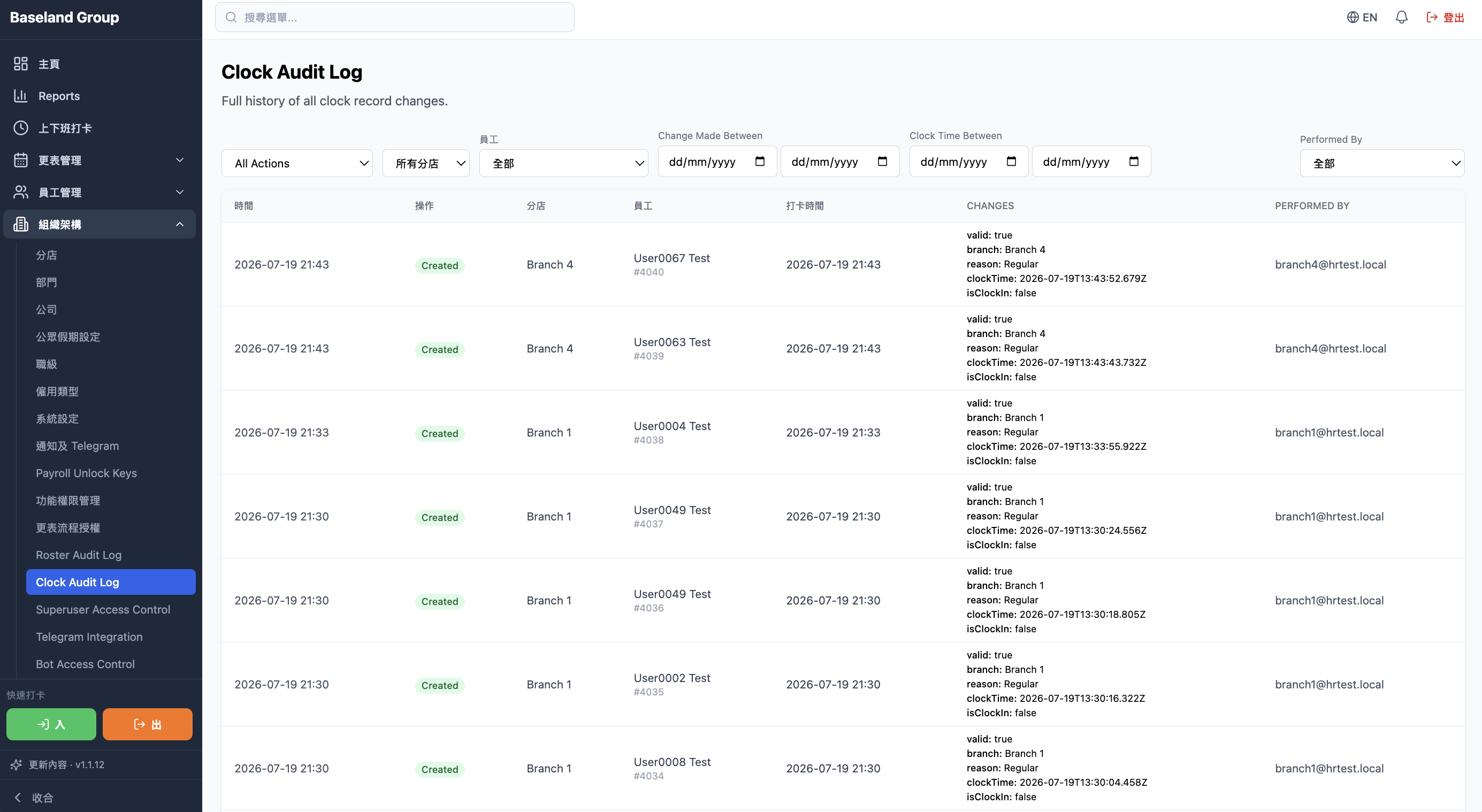Viewport: 1482px width, 812px height.
Task: Open calendar for first Clock Time Between date
Action: pos(1011,162)
